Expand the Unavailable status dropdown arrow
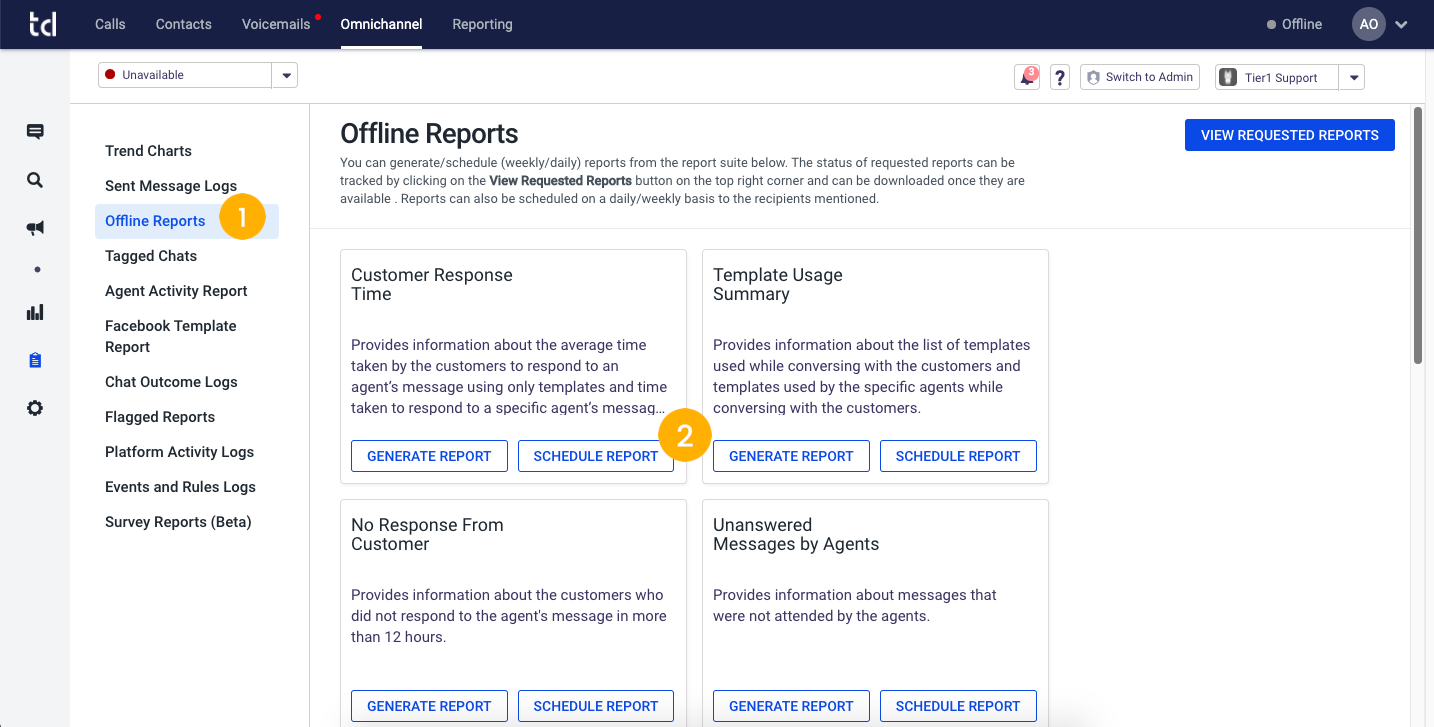The height and width of the screenshot is (727, 1434). point(285,75)
